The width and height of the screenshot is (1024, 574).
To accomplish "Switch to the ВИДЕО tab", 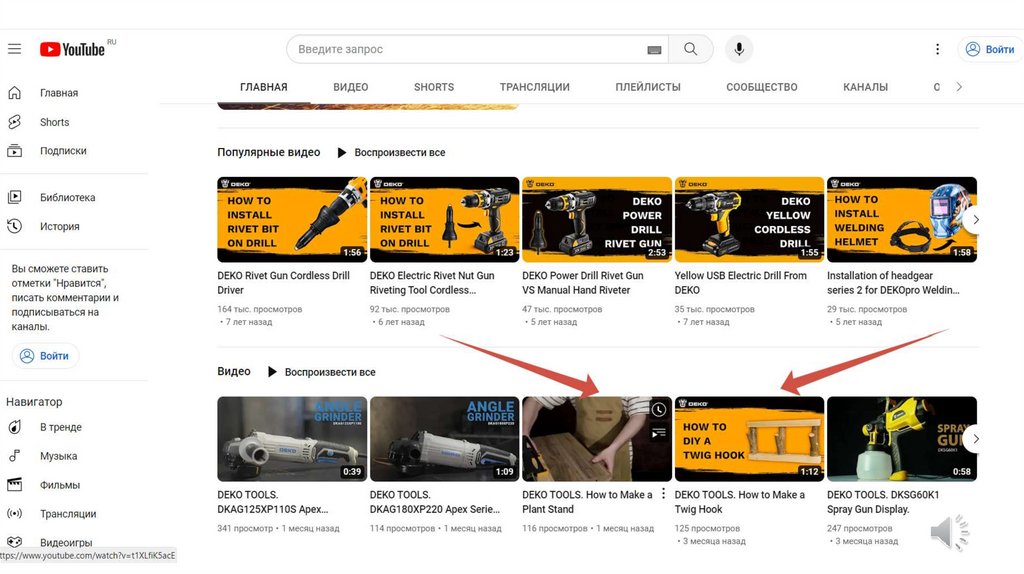I will 351,87.
